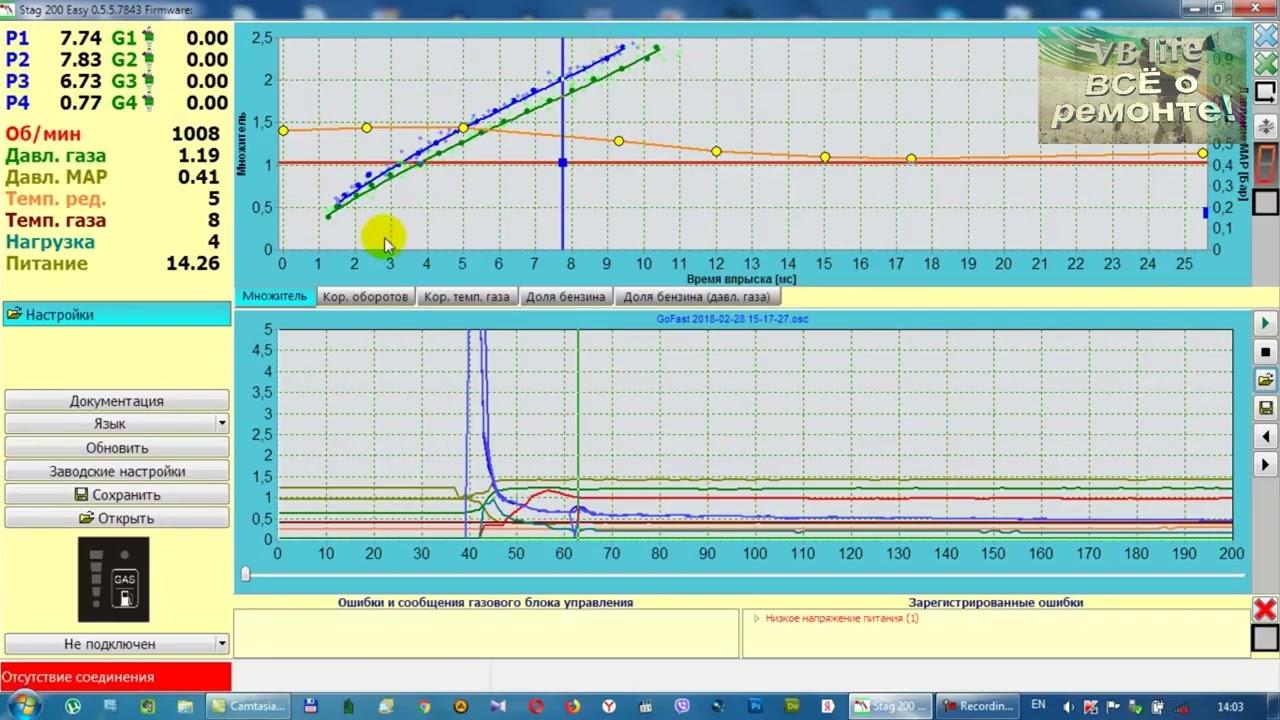Image resolution: width=1280 pixels, height=720 pixels.
Task: Expand the Низкое напряжение питания error entry
Action: click(757, 619)
